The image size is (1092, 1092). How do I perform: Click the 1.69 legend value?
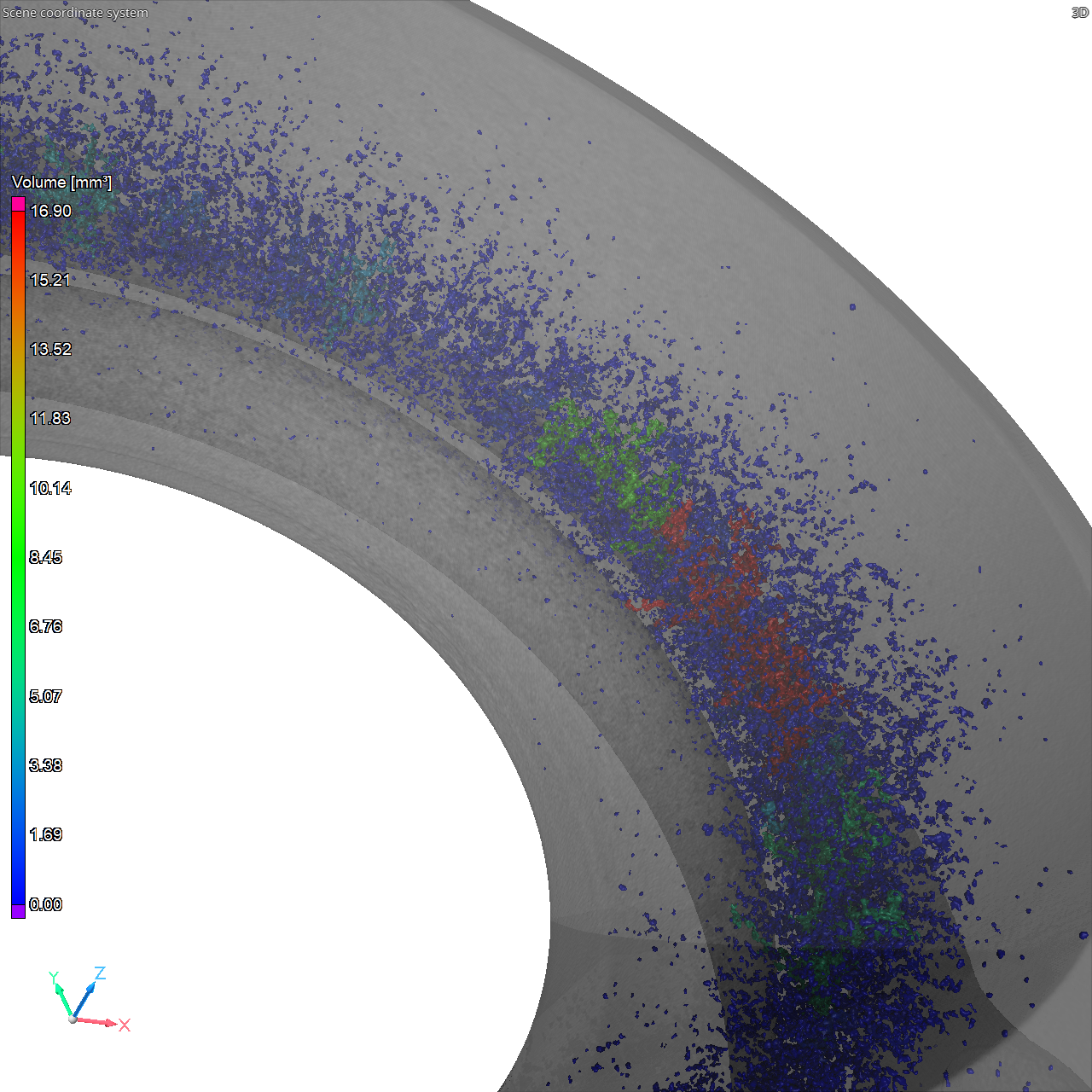pos(46,834)
